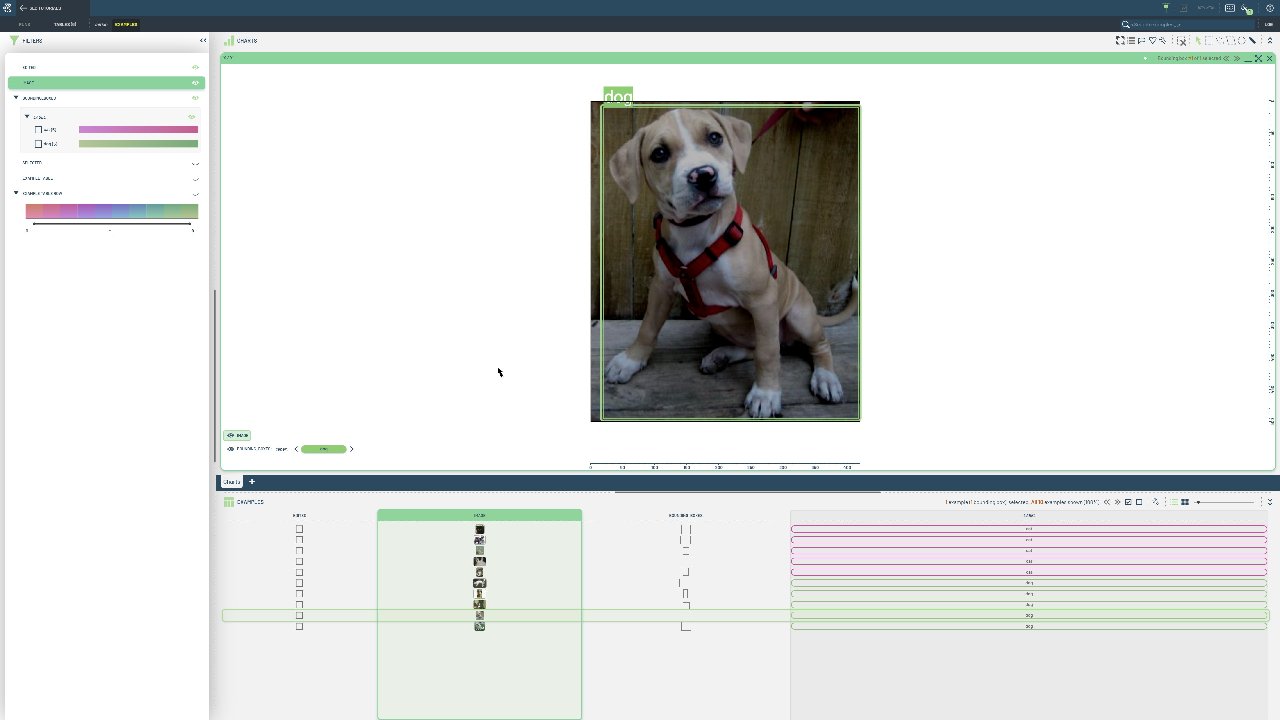Add a new tab with plus button
This screenshot has width=1280, height=720.
pos(252,482)
